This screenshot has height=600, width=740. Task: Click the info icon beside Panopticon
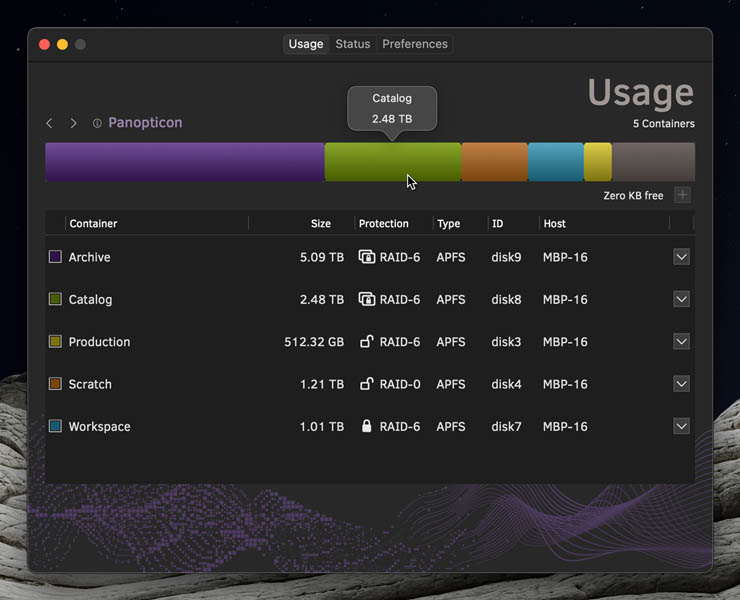coord(97,123)
